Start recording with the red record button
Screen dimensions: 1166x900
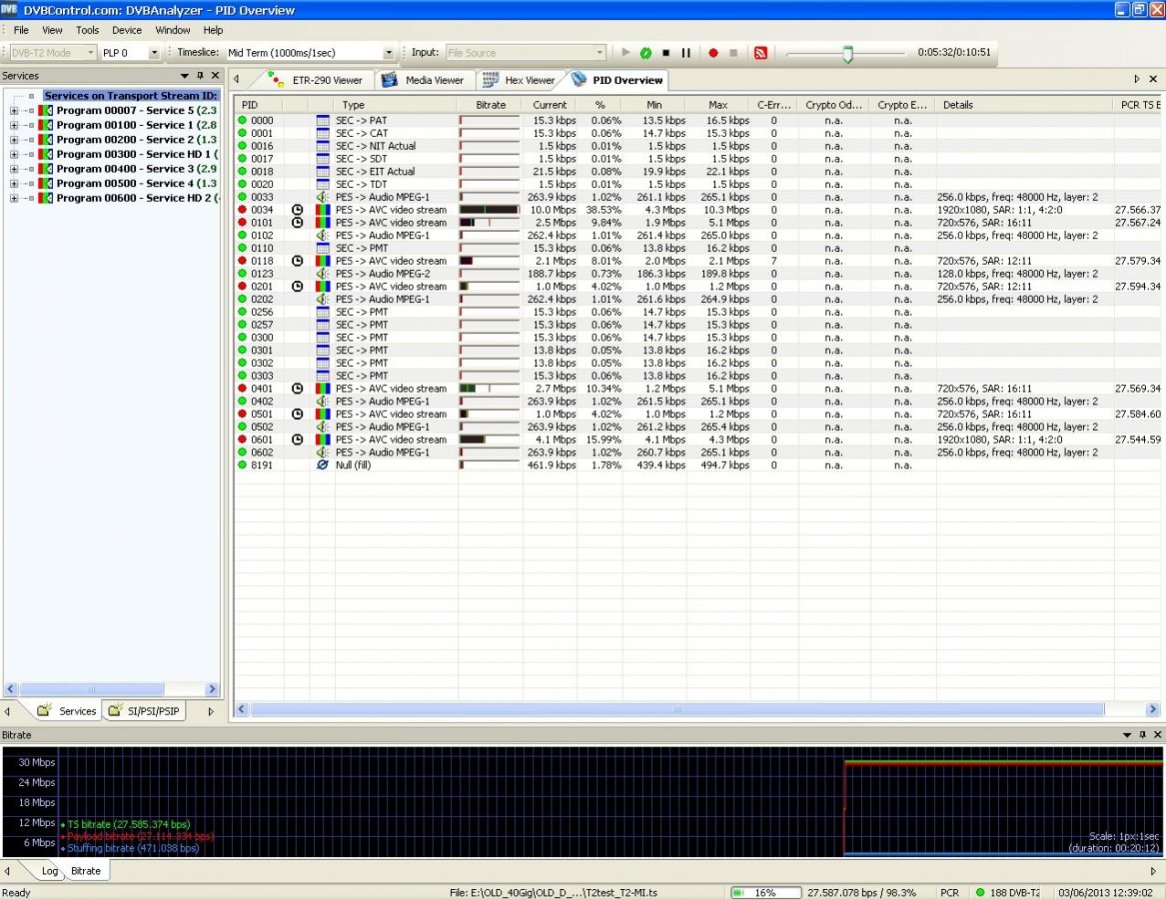click(x=713, y=53)
